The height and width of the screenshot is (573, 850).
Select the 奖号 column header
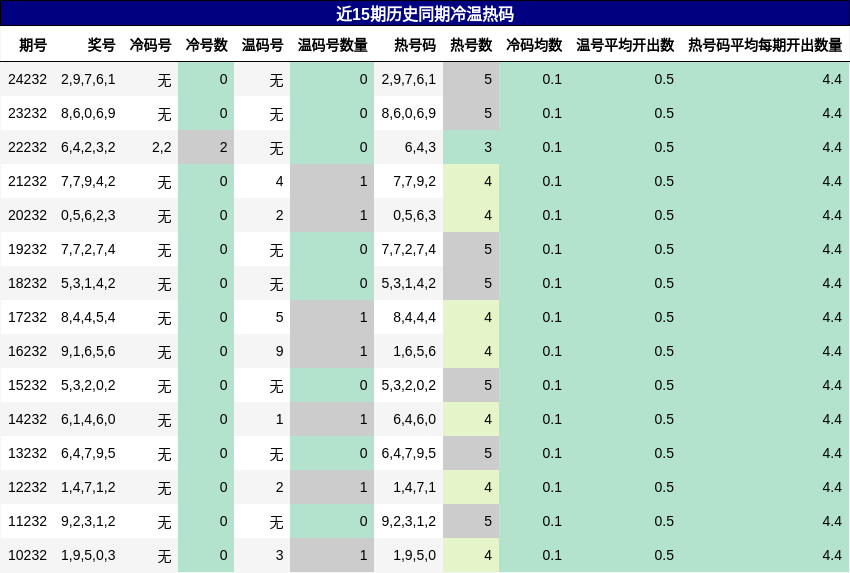[x=101, y=45]
